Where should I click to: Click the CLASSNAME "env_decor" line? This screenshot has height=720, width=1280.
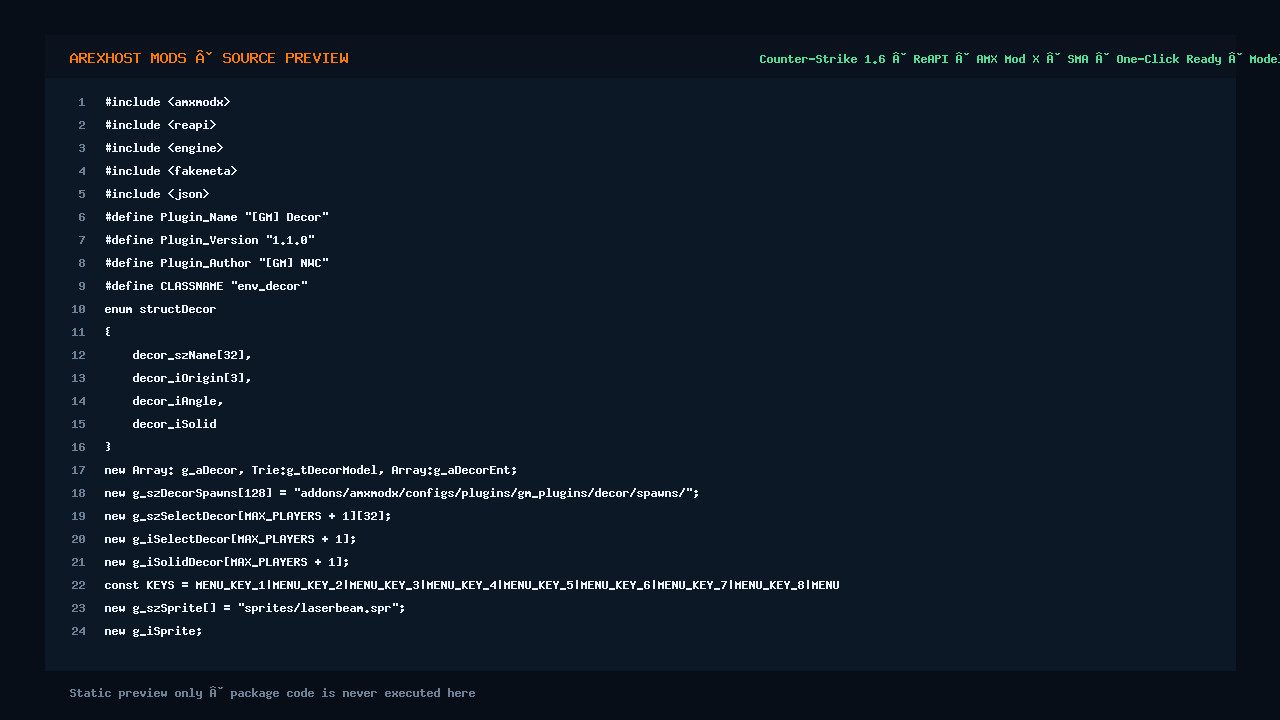pyautogui.click(x=206, y=286)
